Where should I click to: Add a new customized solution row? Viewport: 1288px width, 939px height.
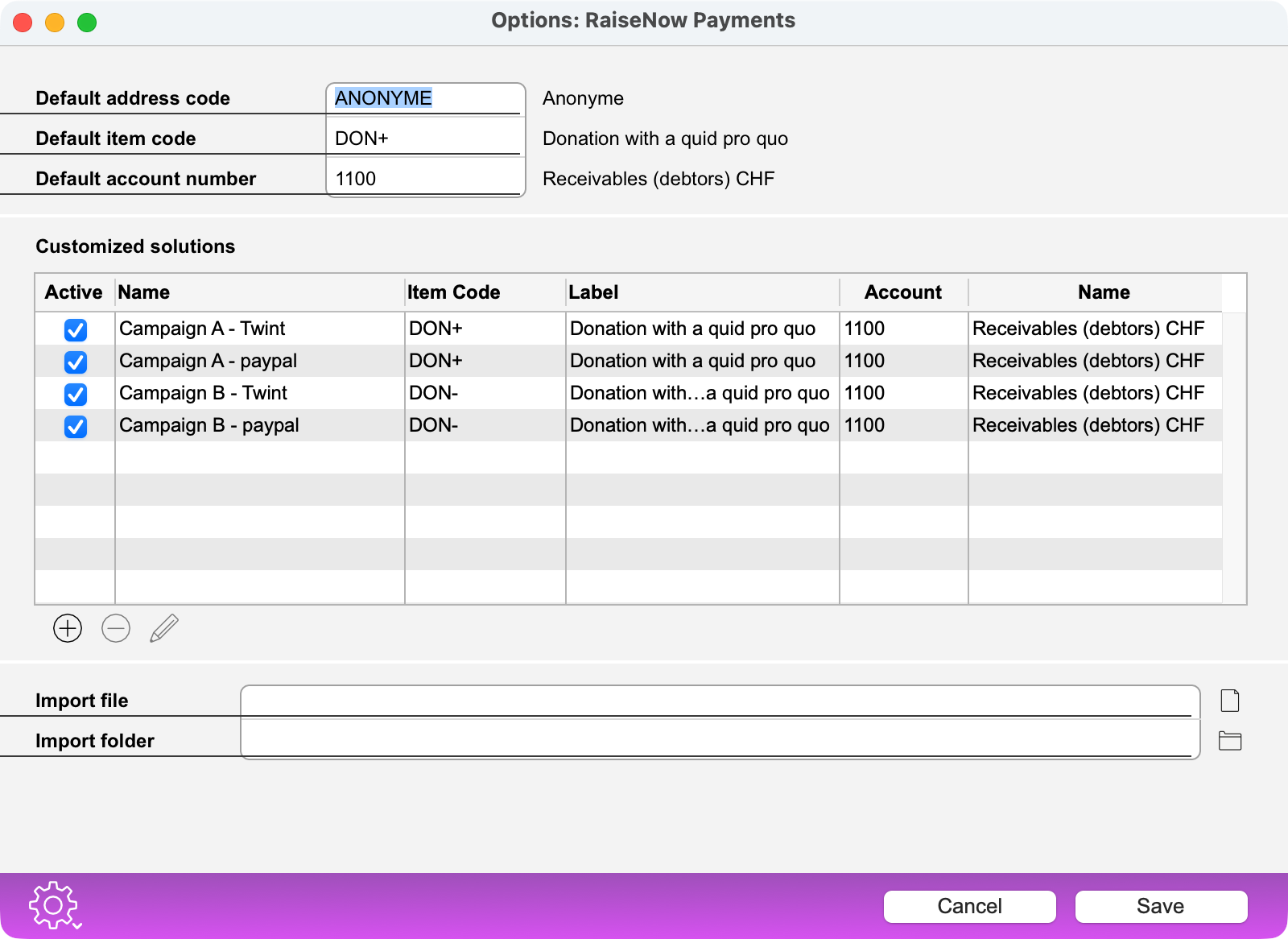[x=68, y=628]
